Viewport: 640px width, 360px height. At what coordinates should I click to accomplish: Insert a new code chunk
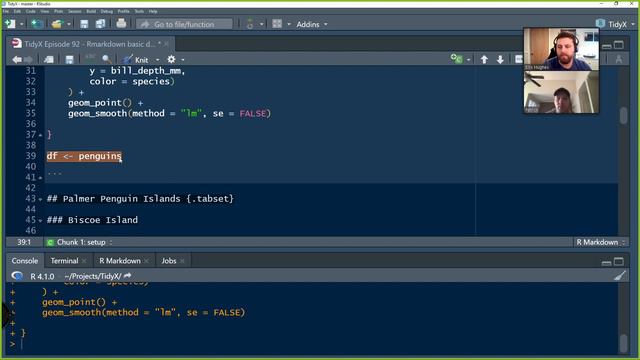456,59
